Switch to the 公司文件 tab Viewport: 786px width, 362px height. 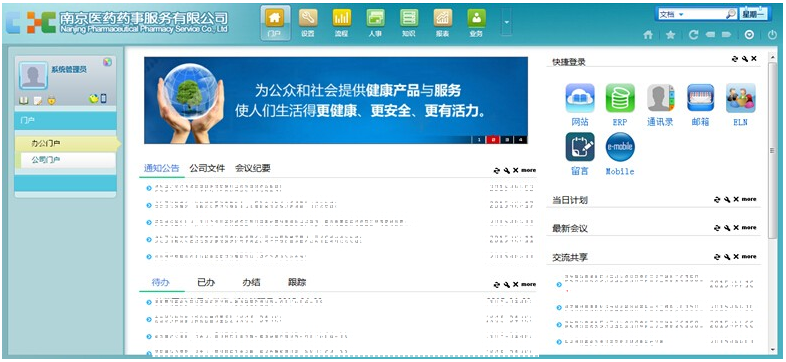point(207,168)
